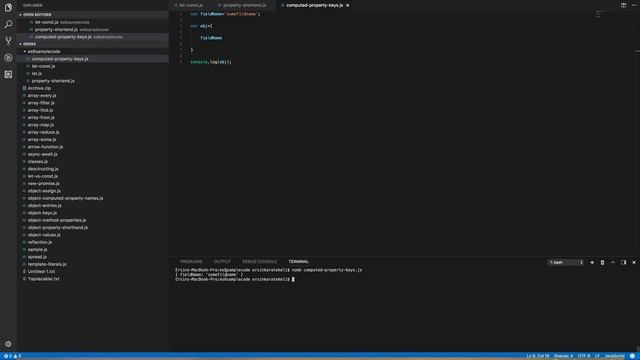
Task: Click the Spaces indentation setting
Action: coord(563,356)
